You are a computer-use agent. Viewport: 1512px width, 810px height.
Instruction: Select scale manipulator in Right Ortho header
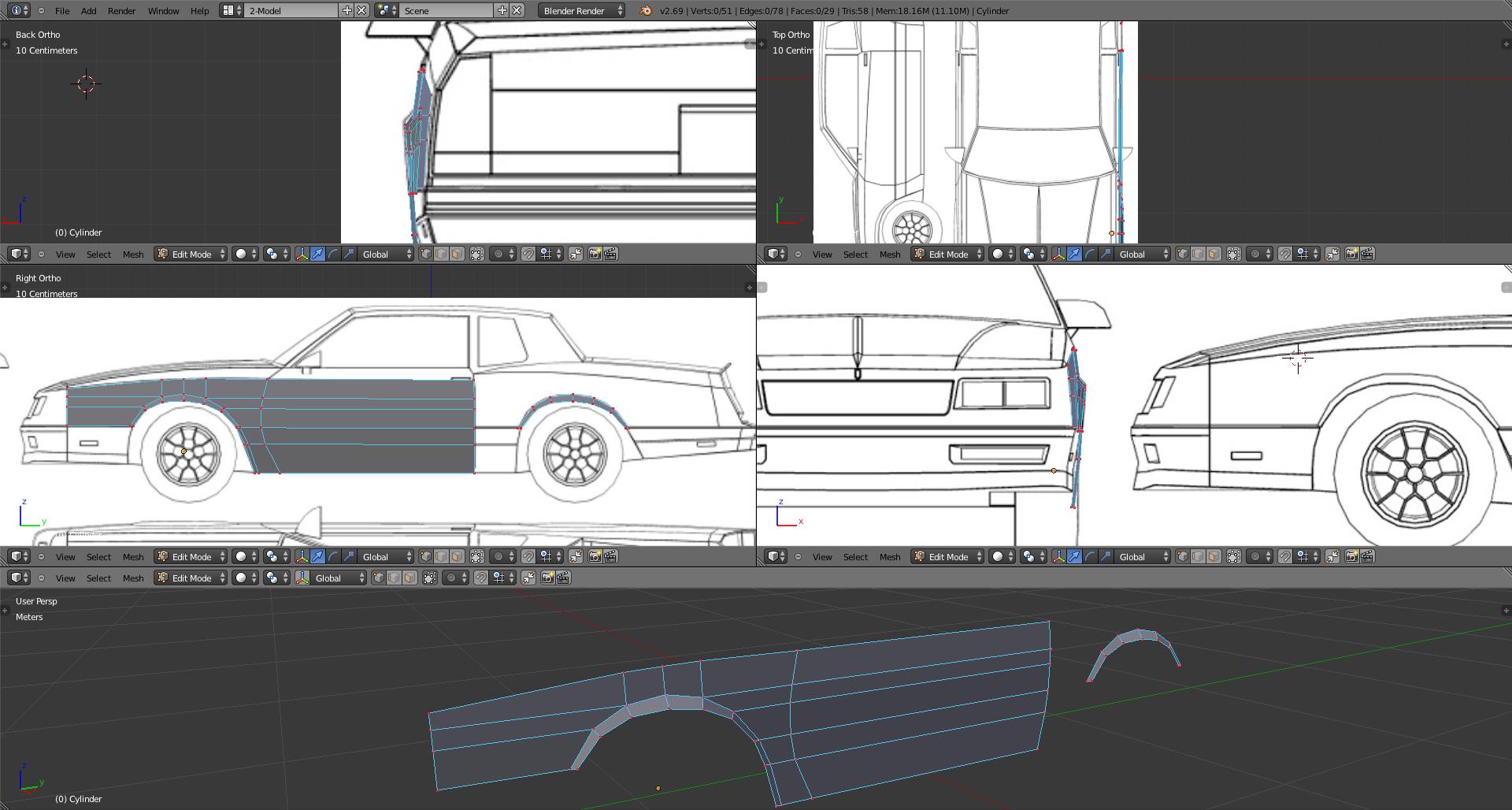[349, 556]
